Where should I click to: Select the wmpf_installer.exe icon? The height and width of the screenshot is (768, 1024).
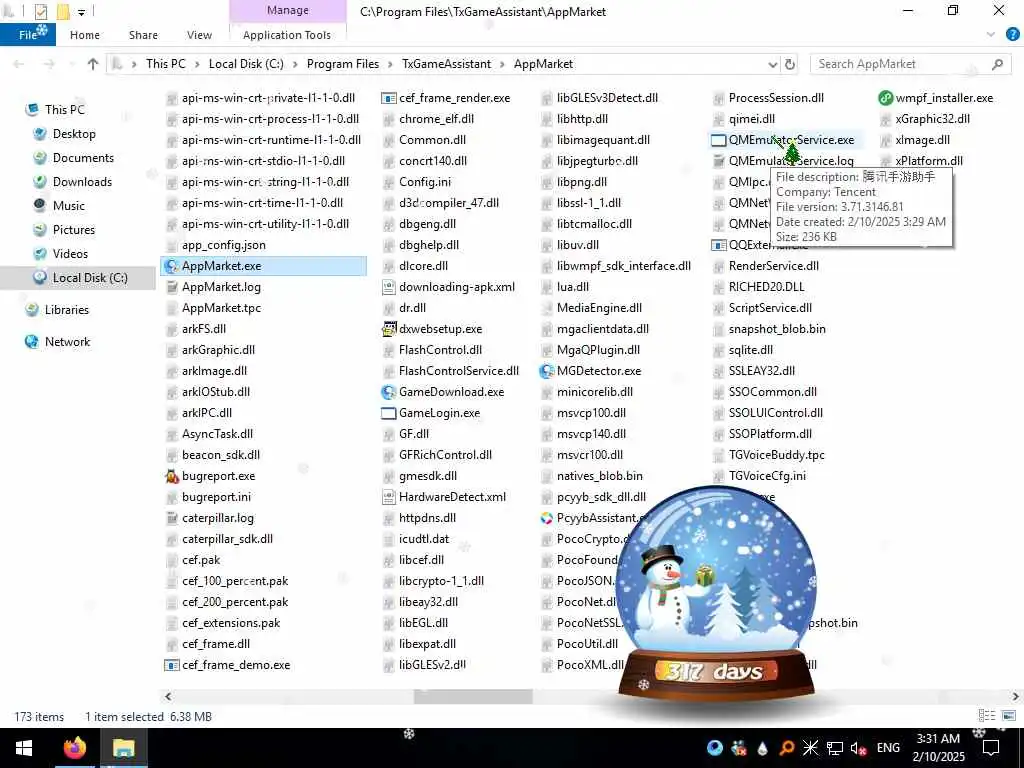(x=886, y=98)
